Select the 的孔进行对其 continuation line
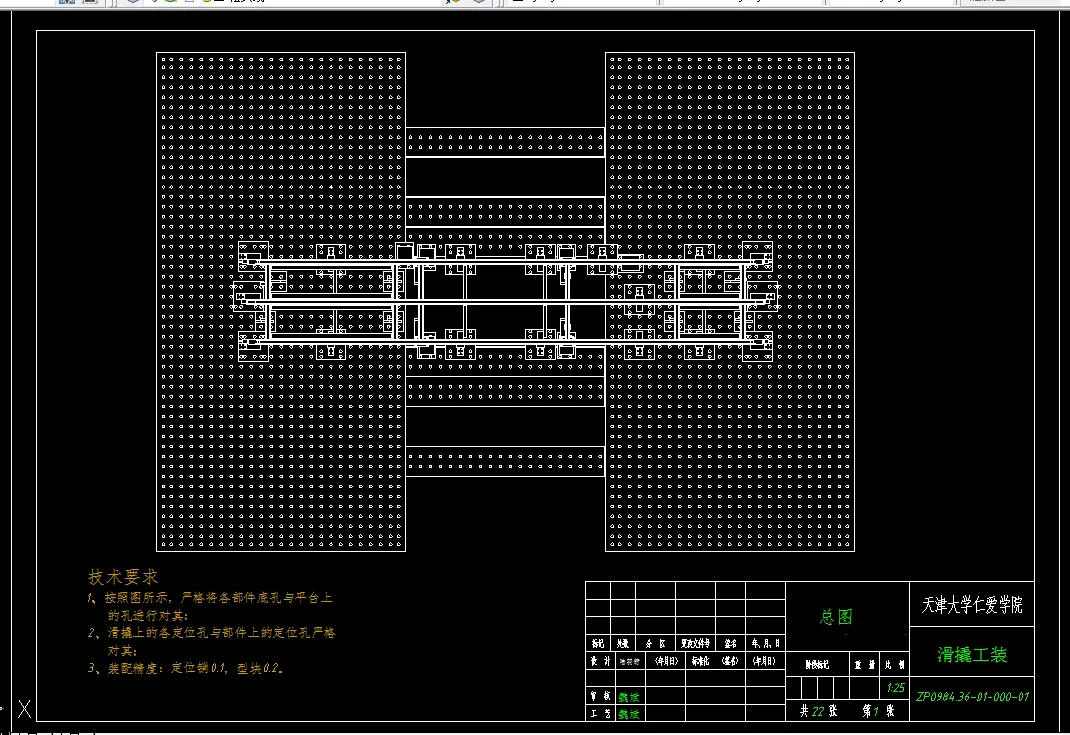1070x735 pixels. pyautogui.click(x=147, y=616)
